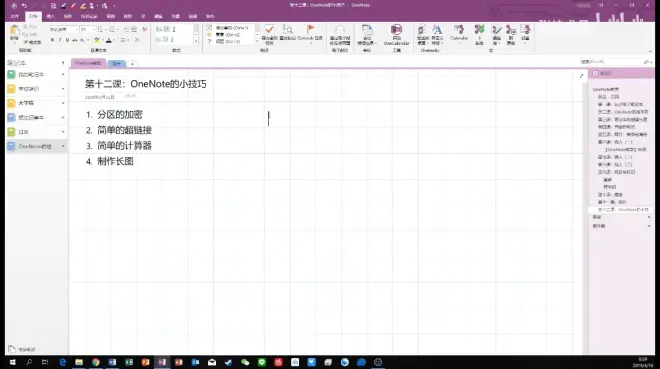Viewport: 660px width, 369px height.
Task: Expand the 大学院 notebook in sidebar
Action: tap(63, 103)
